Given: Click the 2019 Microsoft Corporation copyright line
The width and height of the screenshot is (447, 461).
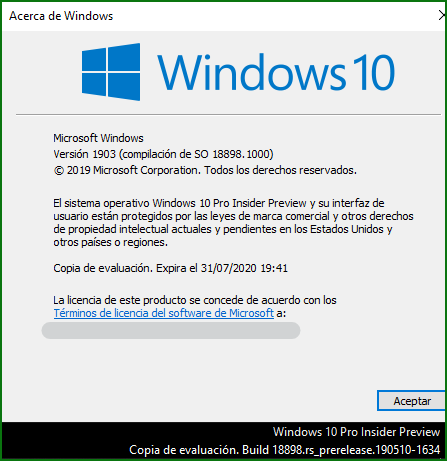Looking at the screenshot, I should (x=205, y=170).
